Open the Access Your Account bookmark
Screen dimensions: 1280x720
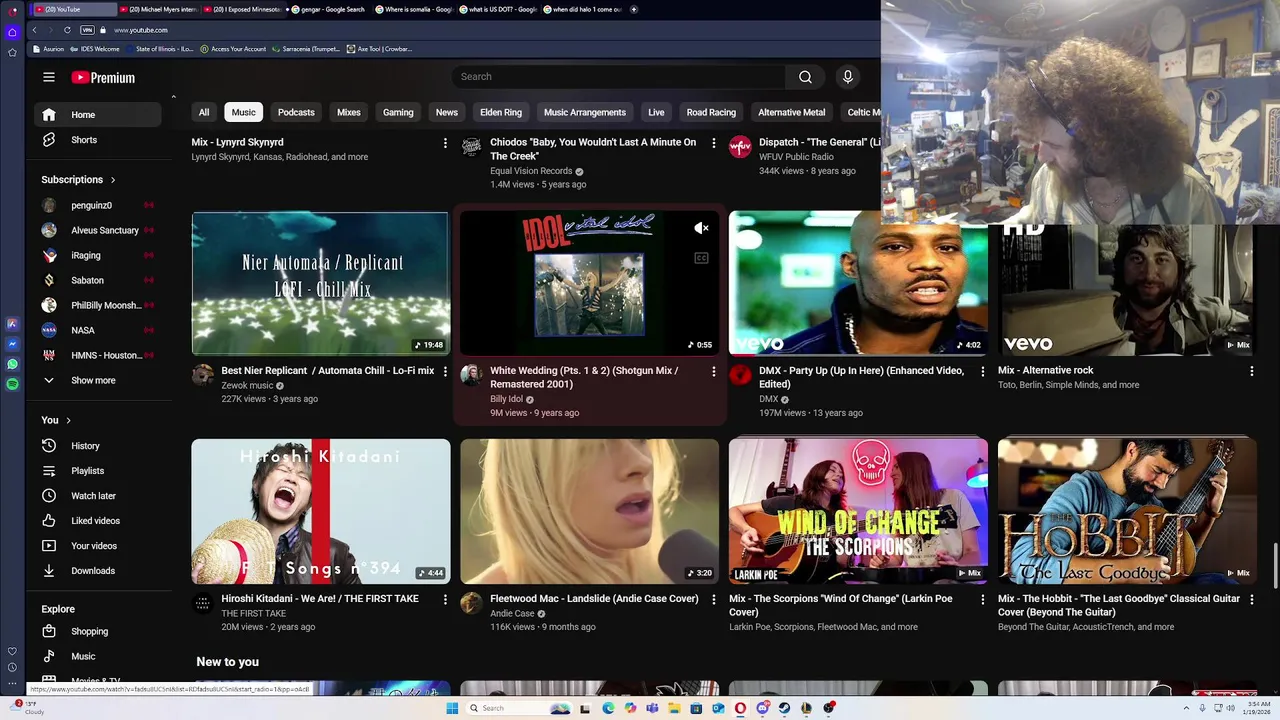(x=233, y=49)
